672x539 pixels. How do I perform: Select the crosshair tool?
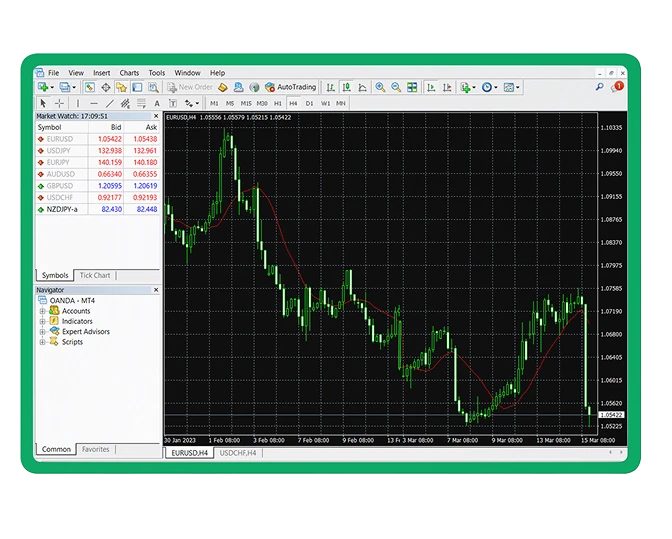point(59,103)
